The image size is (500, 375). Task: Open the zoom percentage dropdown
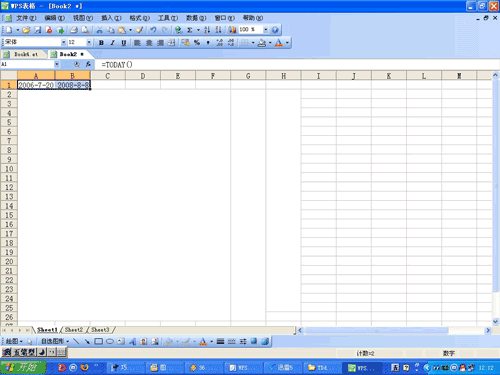tap(266, 30)
